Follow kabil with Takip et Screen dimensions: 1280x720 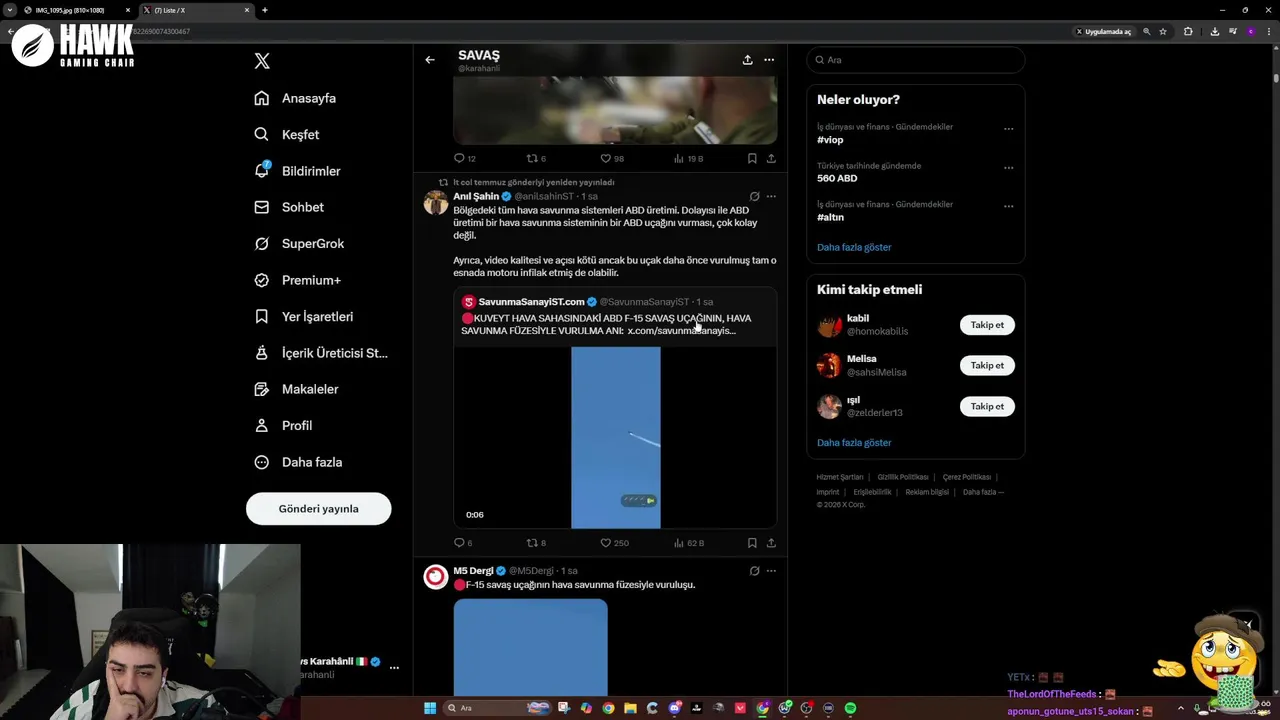[x=987, y=325]
